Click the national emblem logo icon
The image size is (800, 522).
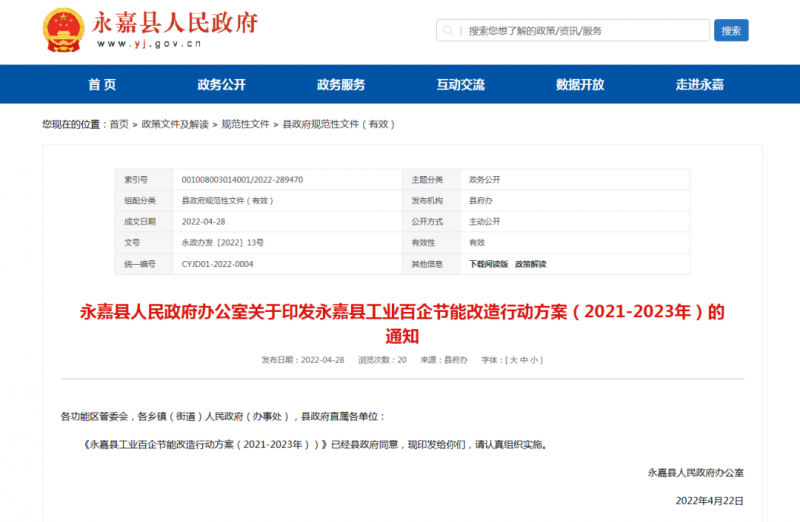(63, 30)
